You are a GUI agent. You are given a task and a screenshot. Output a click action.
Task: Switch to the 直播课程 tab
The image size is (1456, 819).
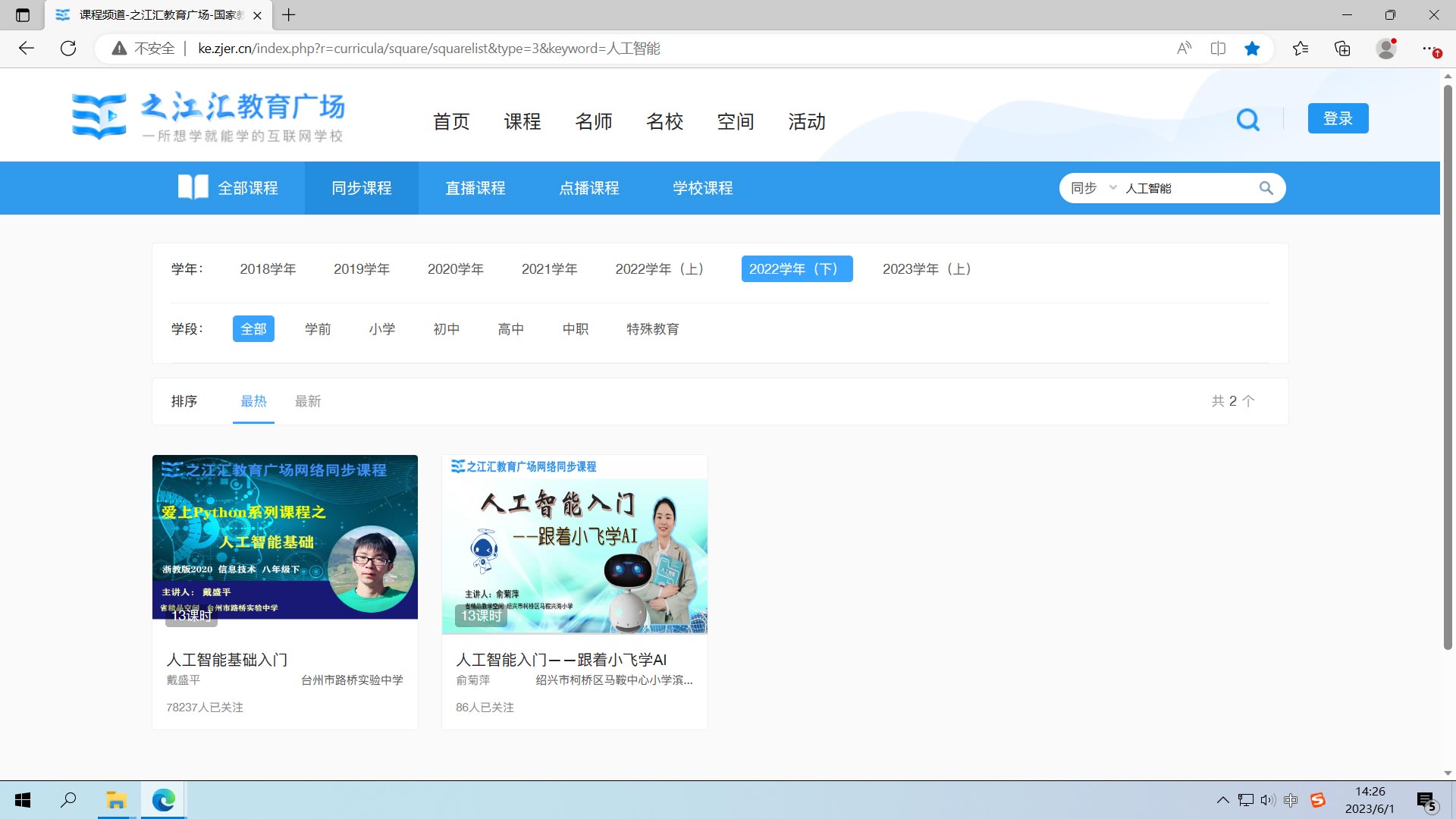475,188
